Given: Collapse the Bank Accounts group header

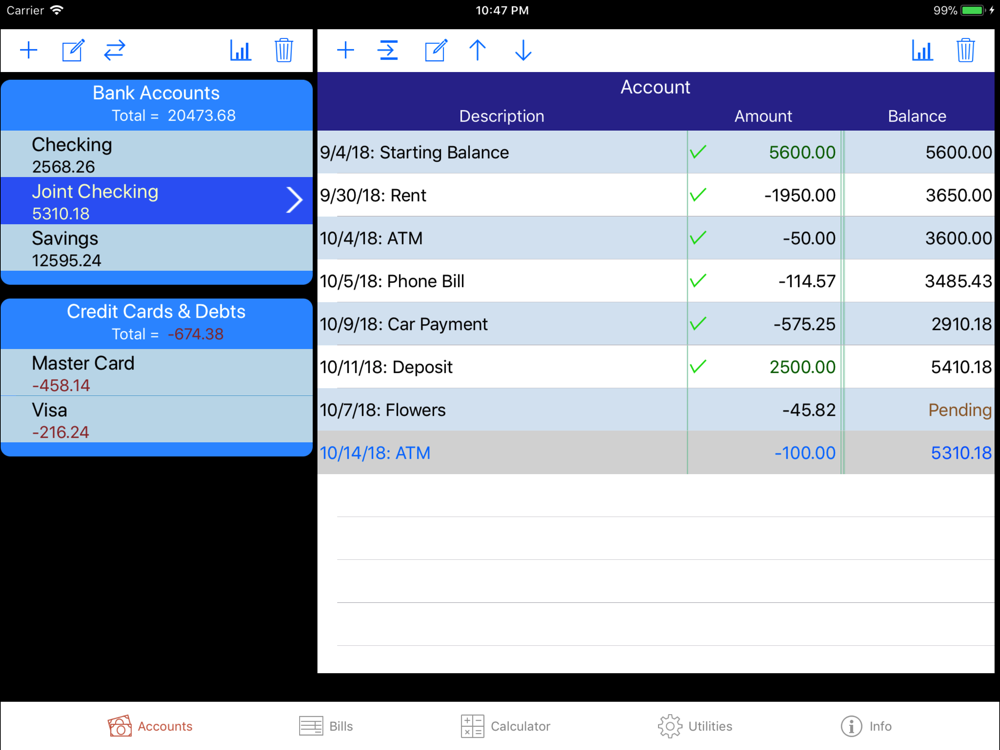Looking at the screenshot, I should tap(157, 104).
